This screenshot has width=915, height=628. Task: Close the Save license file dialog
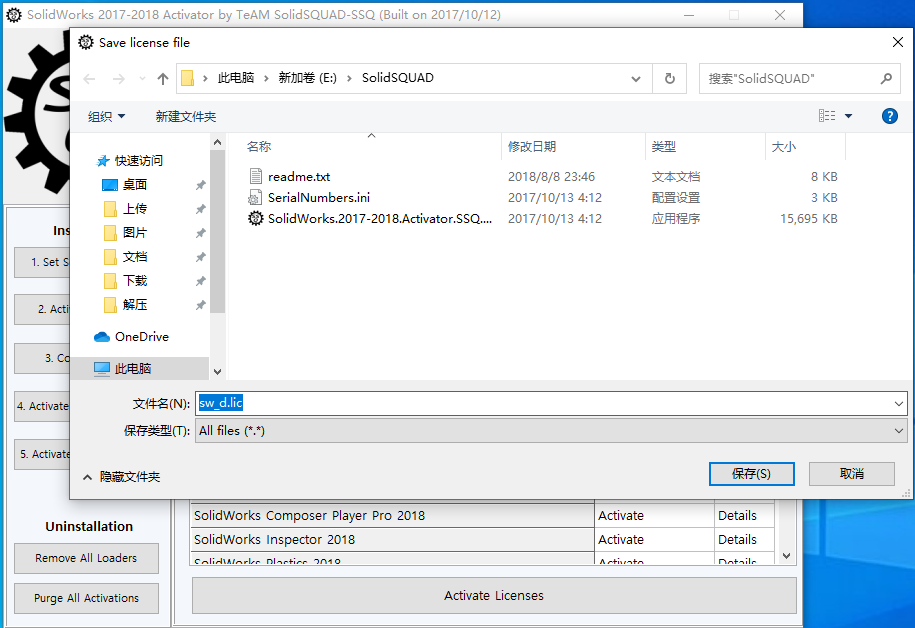(897, 42)
